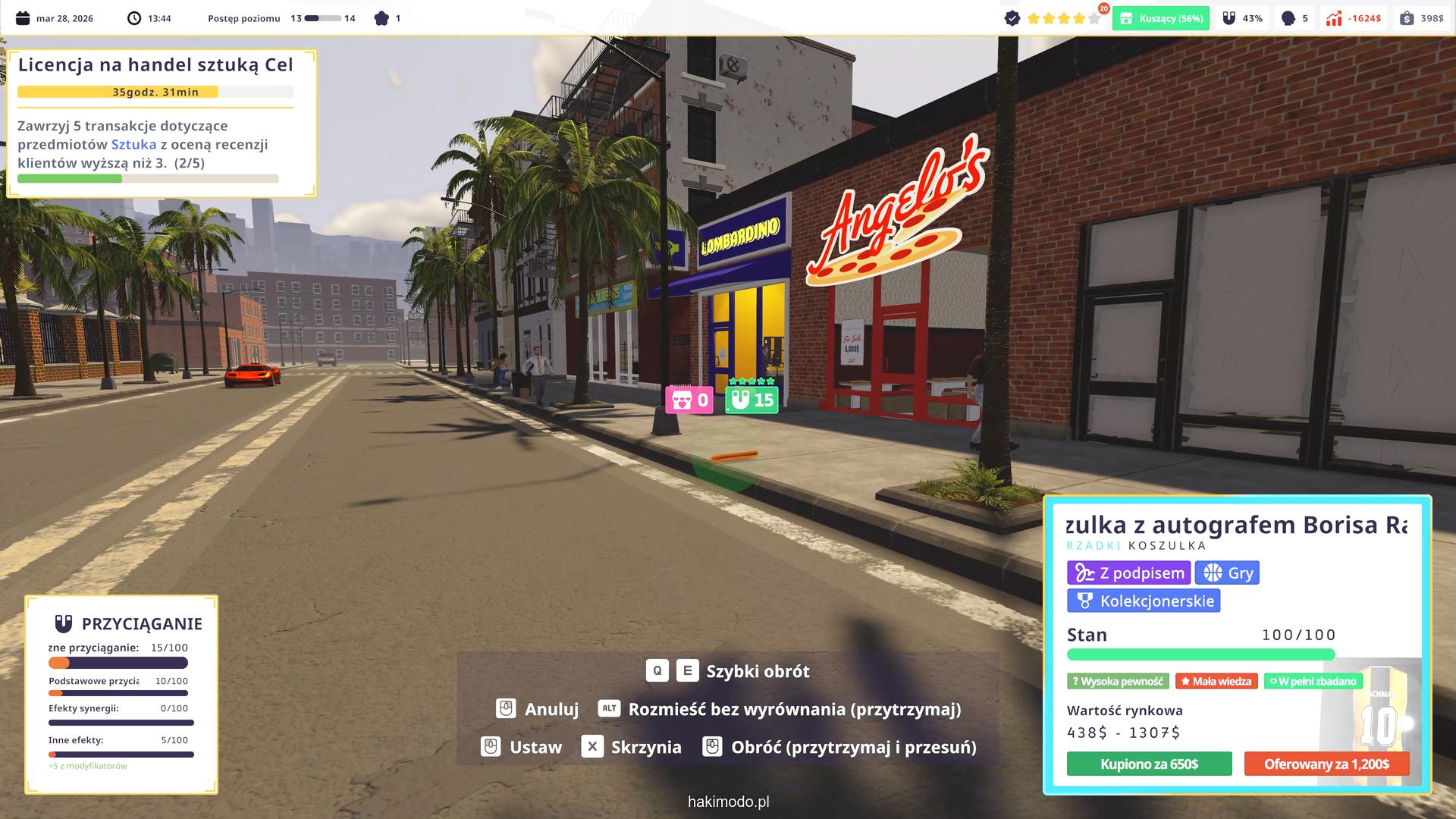Click the Stan condition progress bar
Viewport: 1456px width, 819px height.
tap(1200, 654)
